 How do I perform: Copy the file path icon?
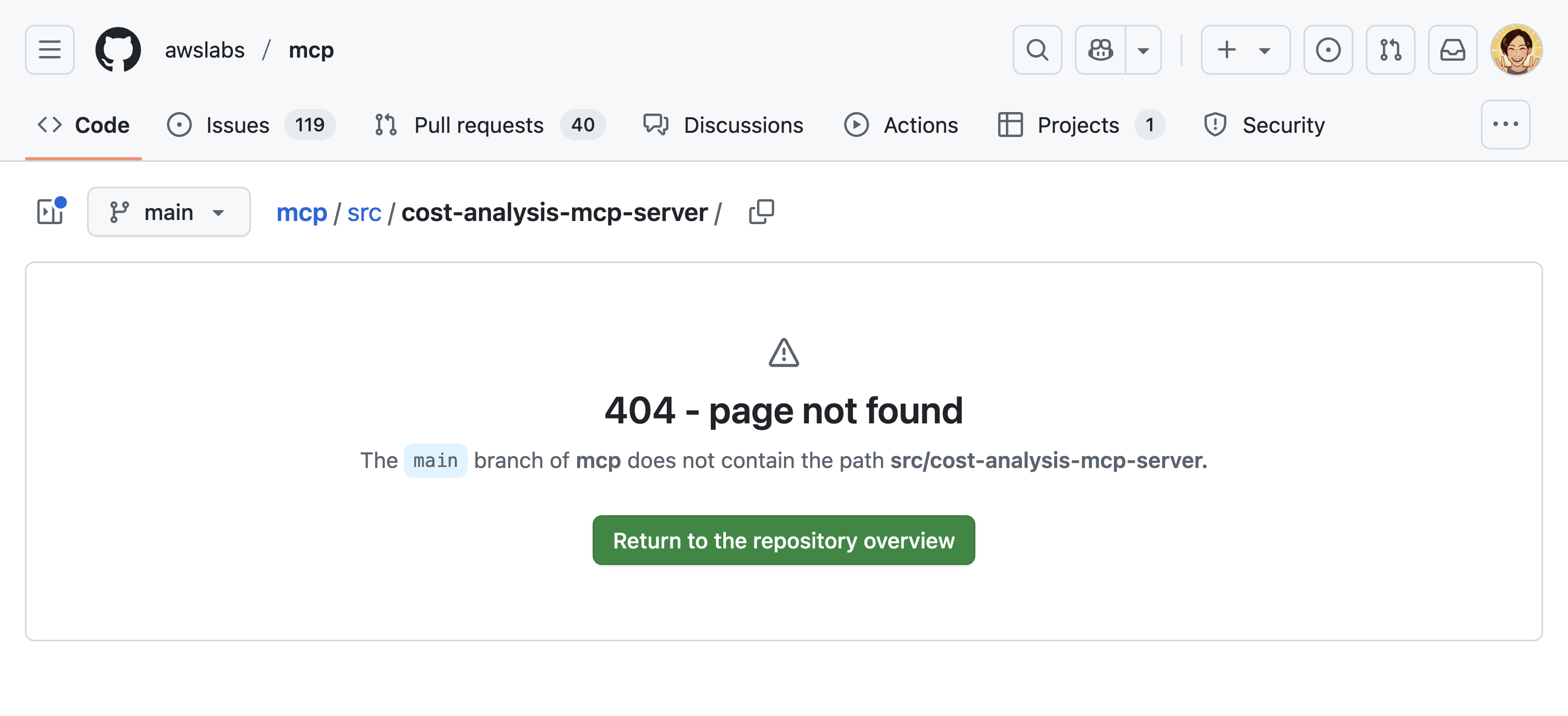pyautogui.click(x=761, y=212)
